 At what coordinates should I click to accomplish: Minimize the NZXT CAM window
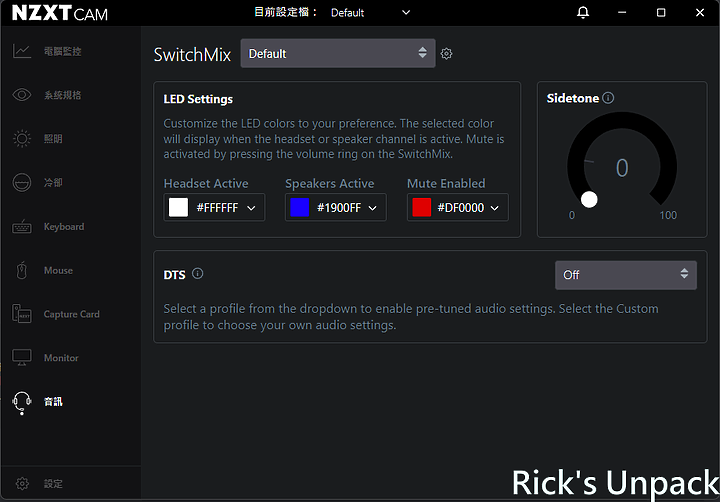pos(622,12)
